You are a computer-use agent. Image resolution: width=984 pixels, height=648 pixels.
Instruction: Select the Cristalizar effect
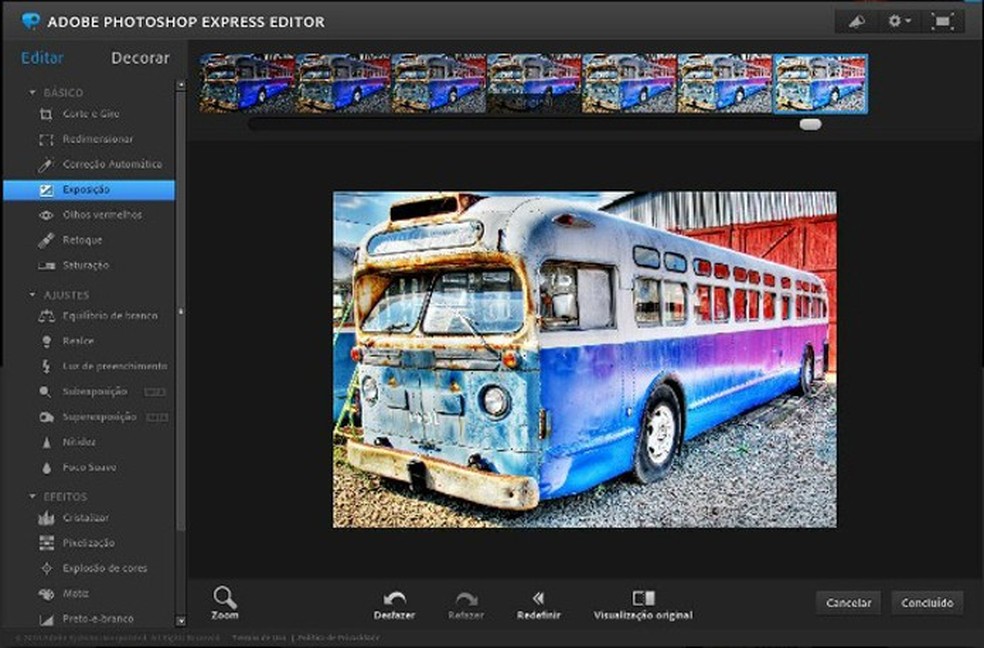pyautogui.click(x=85, y=518)
